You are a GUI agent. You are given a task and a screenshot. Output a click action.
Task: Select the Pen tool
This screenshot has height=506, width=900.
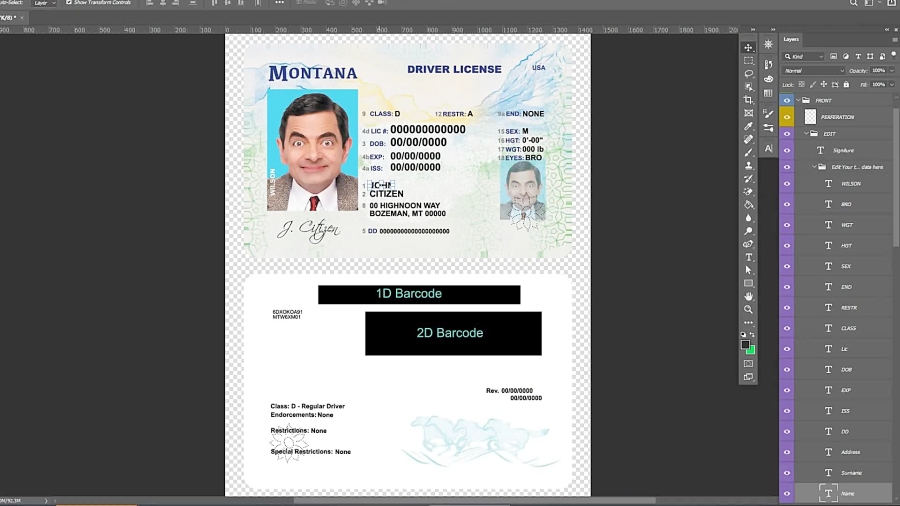[x=748, y=244]
